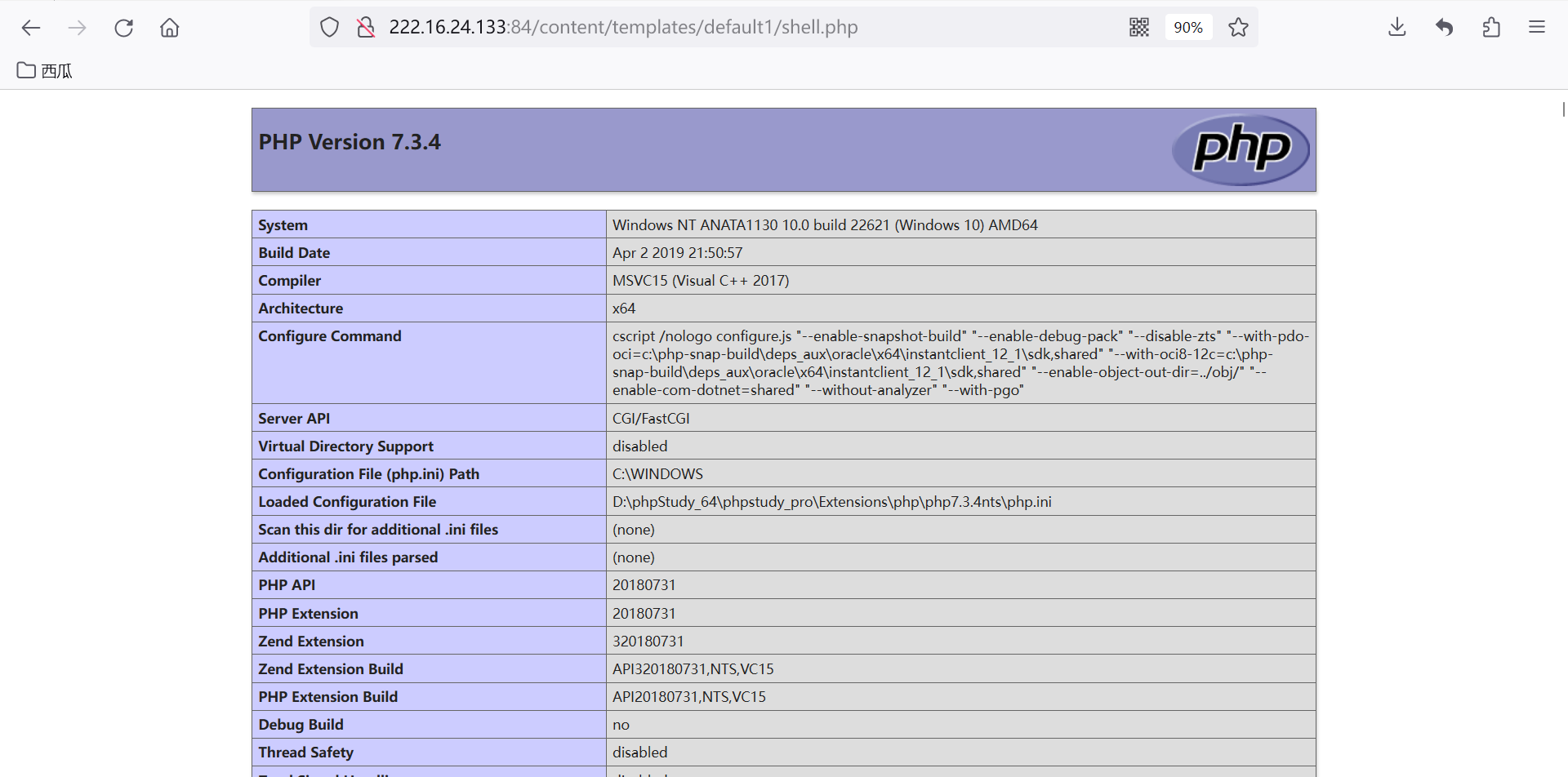Select Thread Safety's disabled value
Viewport: 1568px width, 777px height.
[x=640, y=753]
